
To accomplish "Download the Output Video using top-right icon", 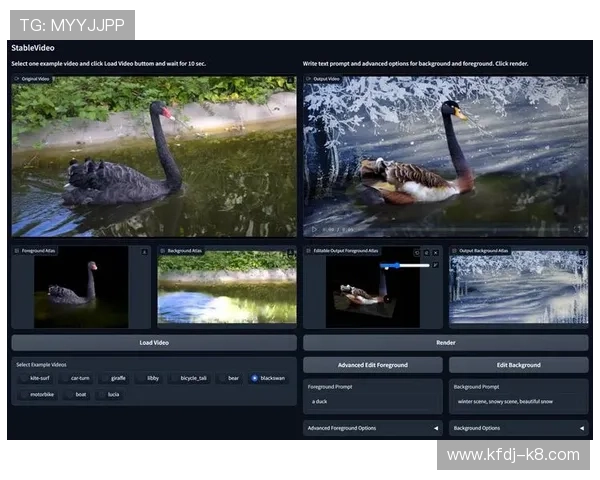I will pos(583,80).
